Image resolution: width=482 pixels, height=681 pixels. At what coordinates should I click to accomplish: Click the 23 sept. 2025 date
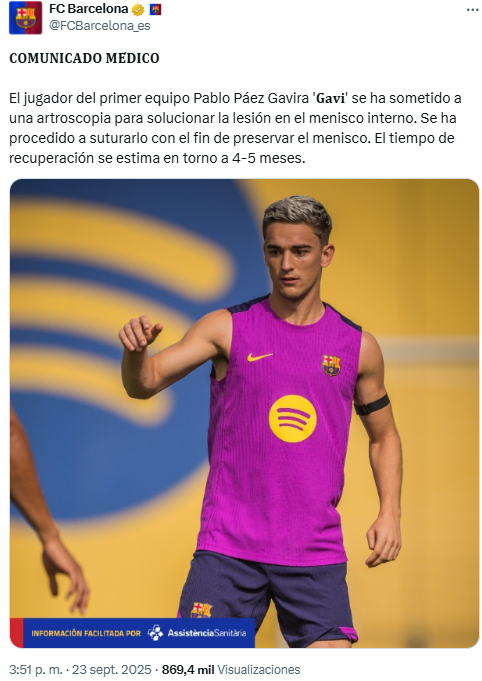(112, 670)
